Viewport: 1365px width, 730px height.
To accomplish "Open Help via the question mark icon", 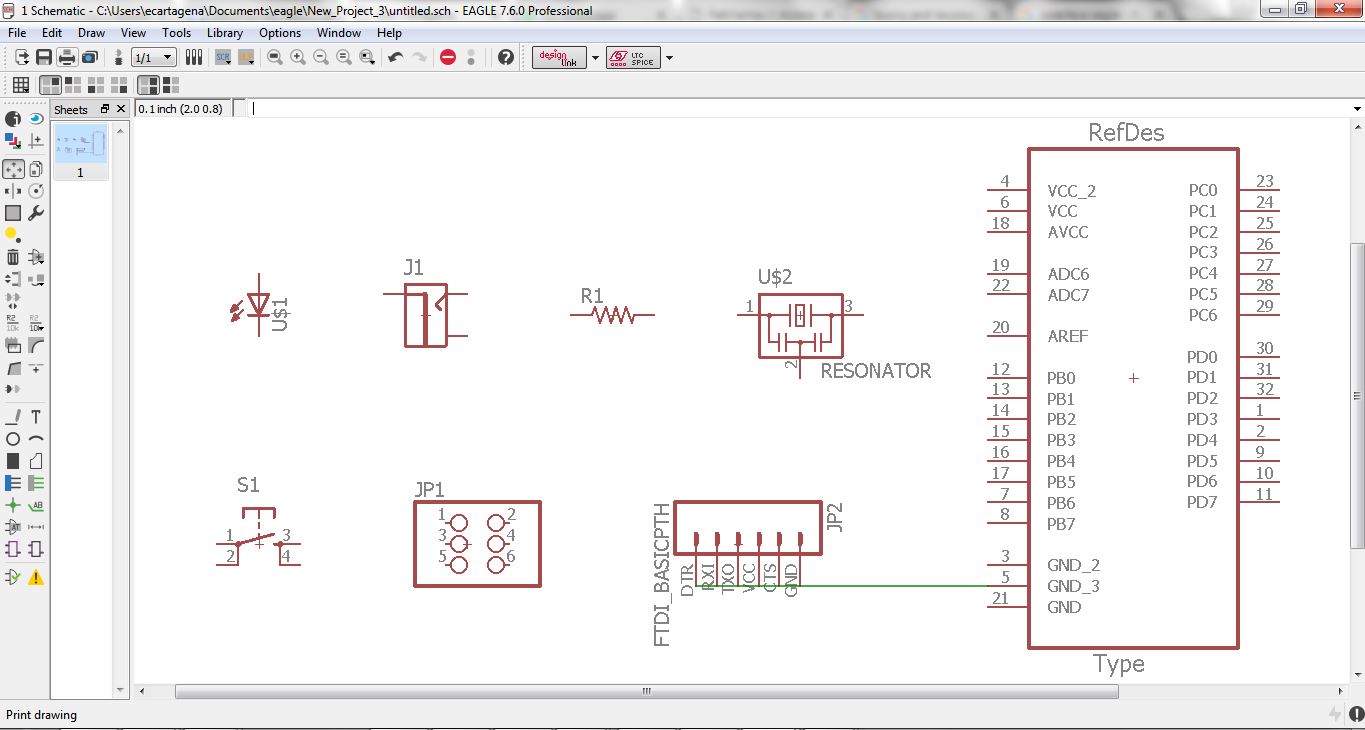I will coord(506,57).
